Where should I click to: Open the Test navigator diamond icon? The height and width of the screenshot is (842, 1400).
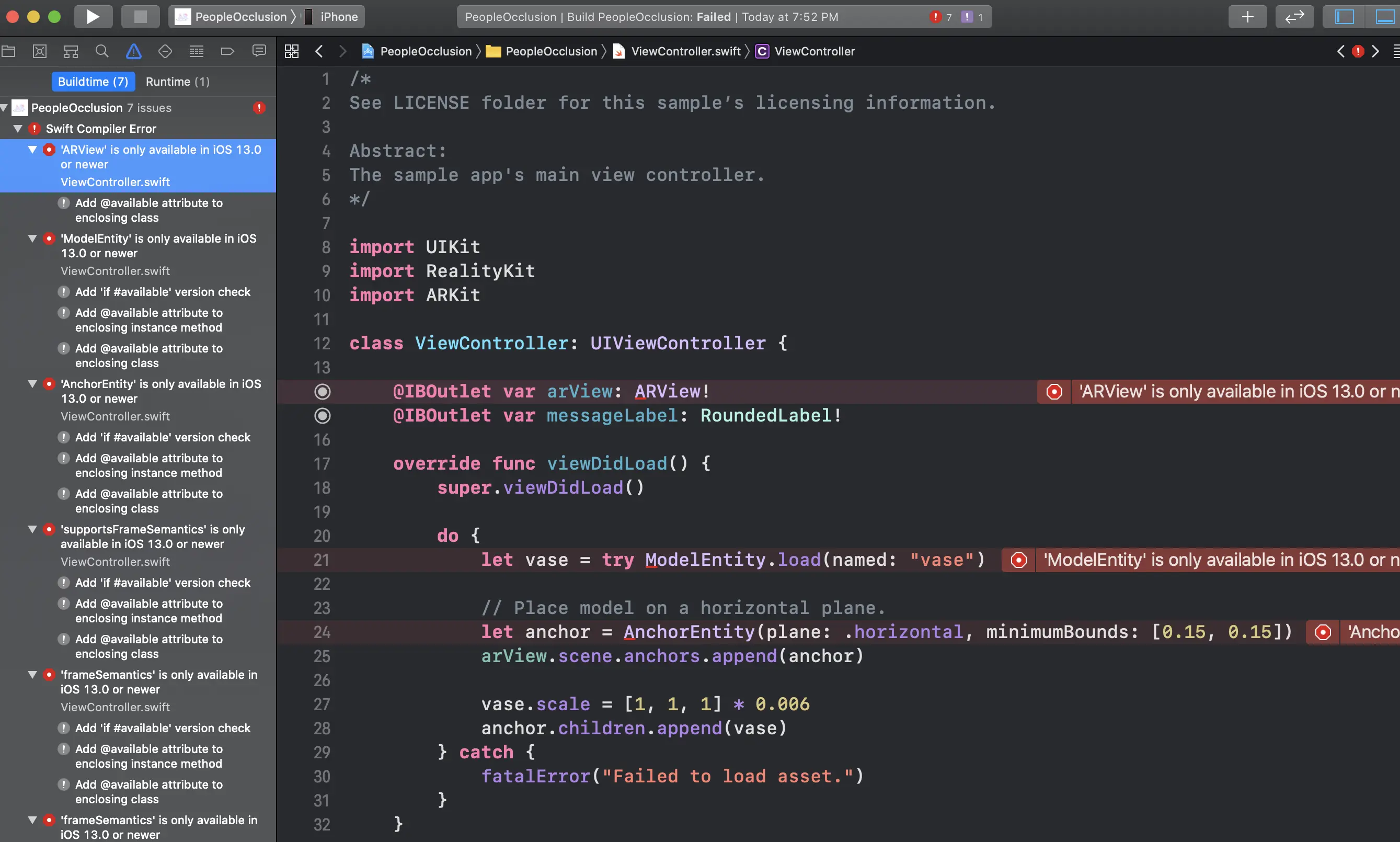tap(165, 51)
